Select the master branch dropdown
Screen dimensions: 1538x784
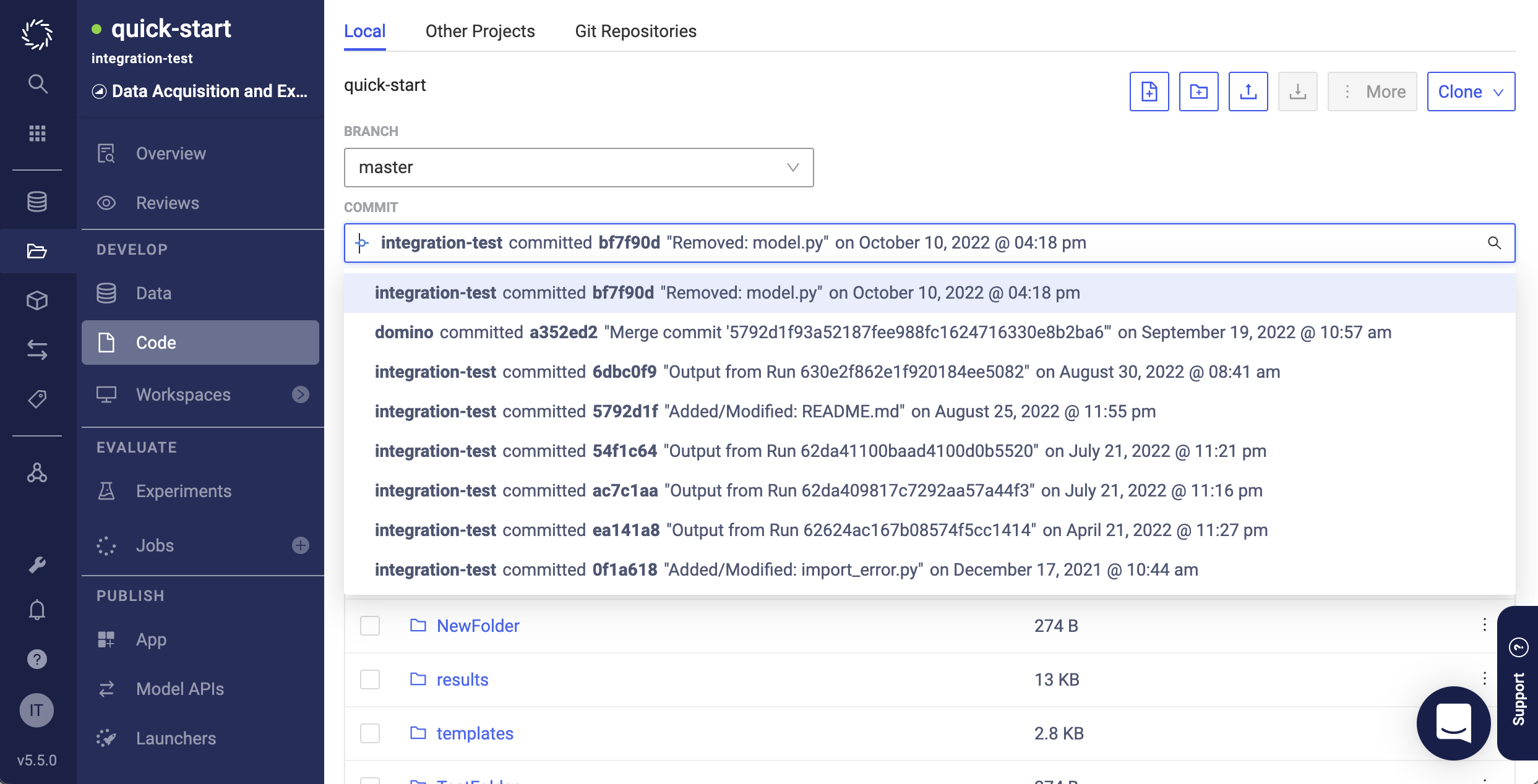tap(579, 167)
